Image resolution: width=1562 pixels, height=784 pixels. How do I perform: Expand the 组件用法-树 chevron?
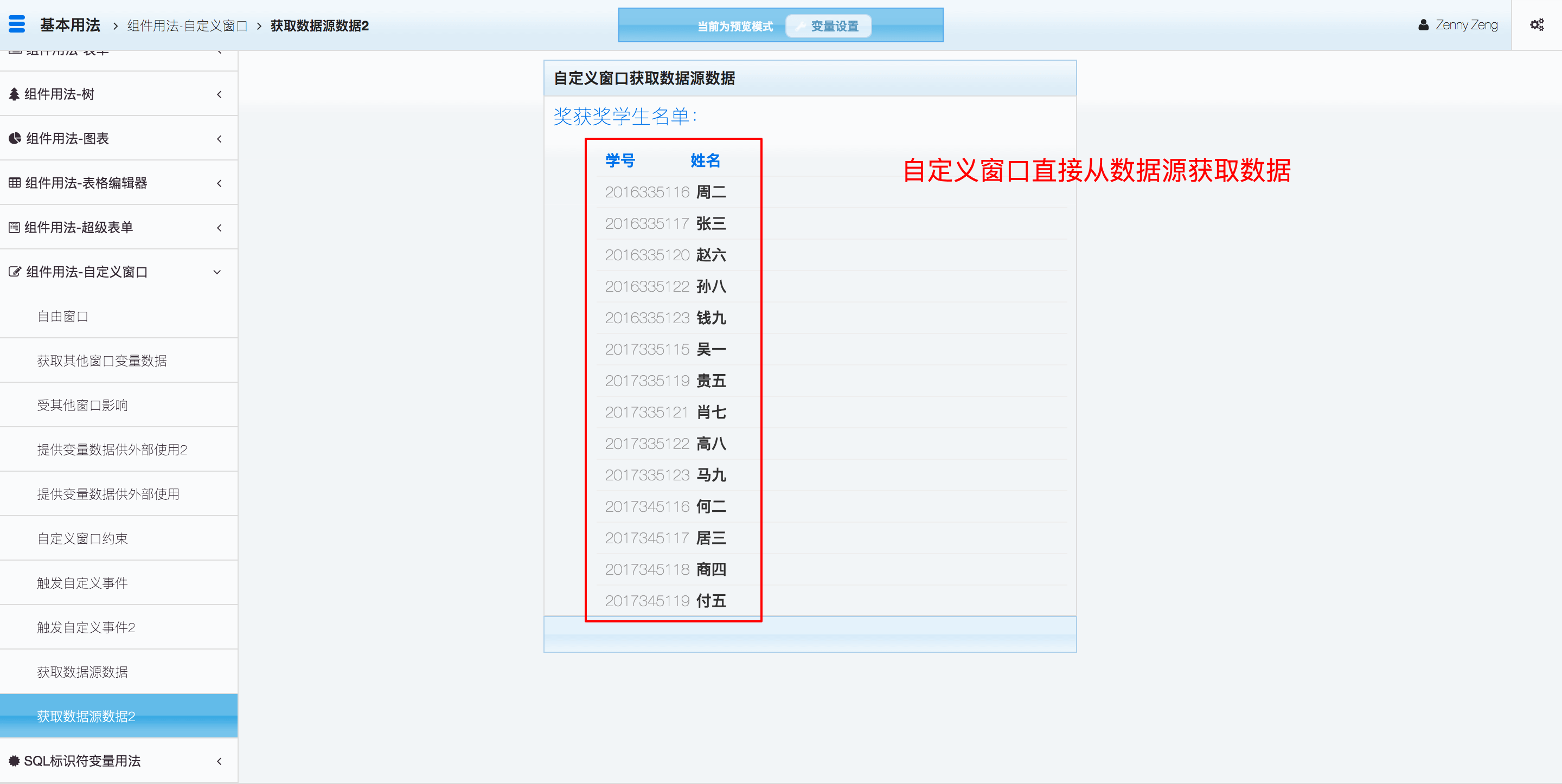(219, 94)
